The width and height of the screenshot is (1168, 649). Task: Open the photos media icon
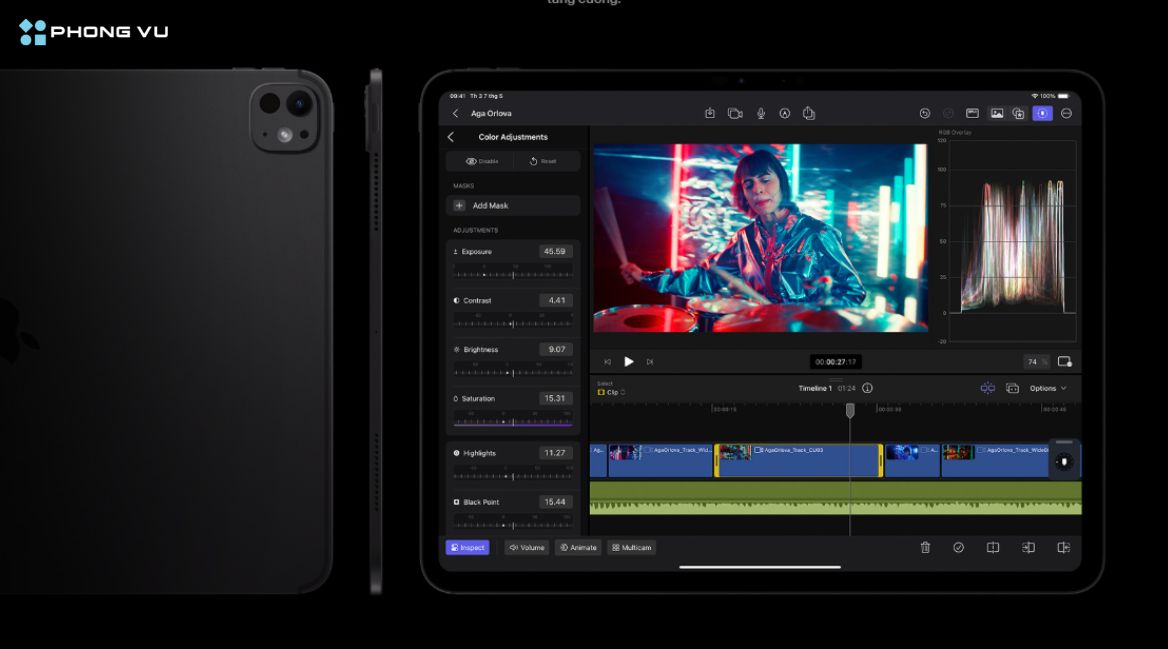[x=997, y=113]
